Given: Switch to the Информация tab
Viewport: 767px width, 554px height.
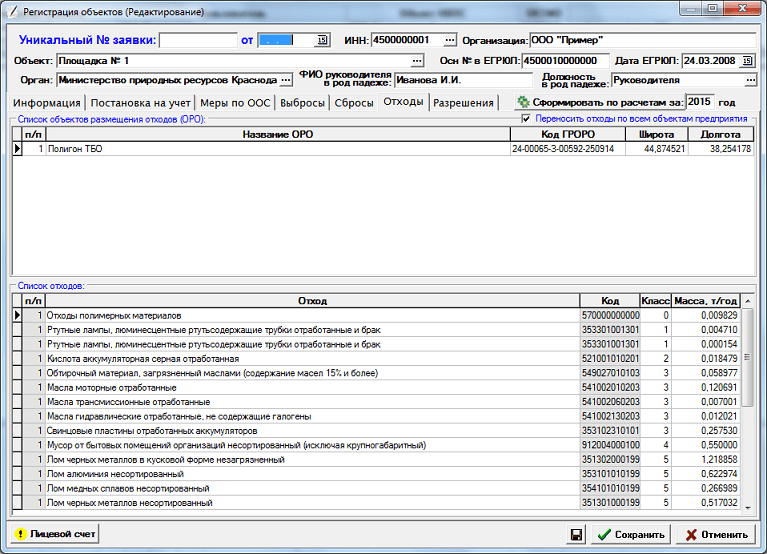Looking at the screenshot, I should [x=47, y=103].
